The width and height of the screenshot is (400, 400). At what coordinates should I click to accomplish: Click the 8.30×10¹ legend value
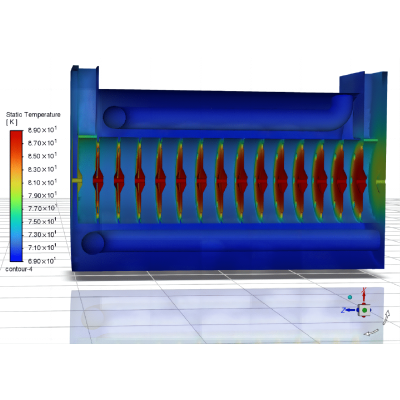(42, 169)
